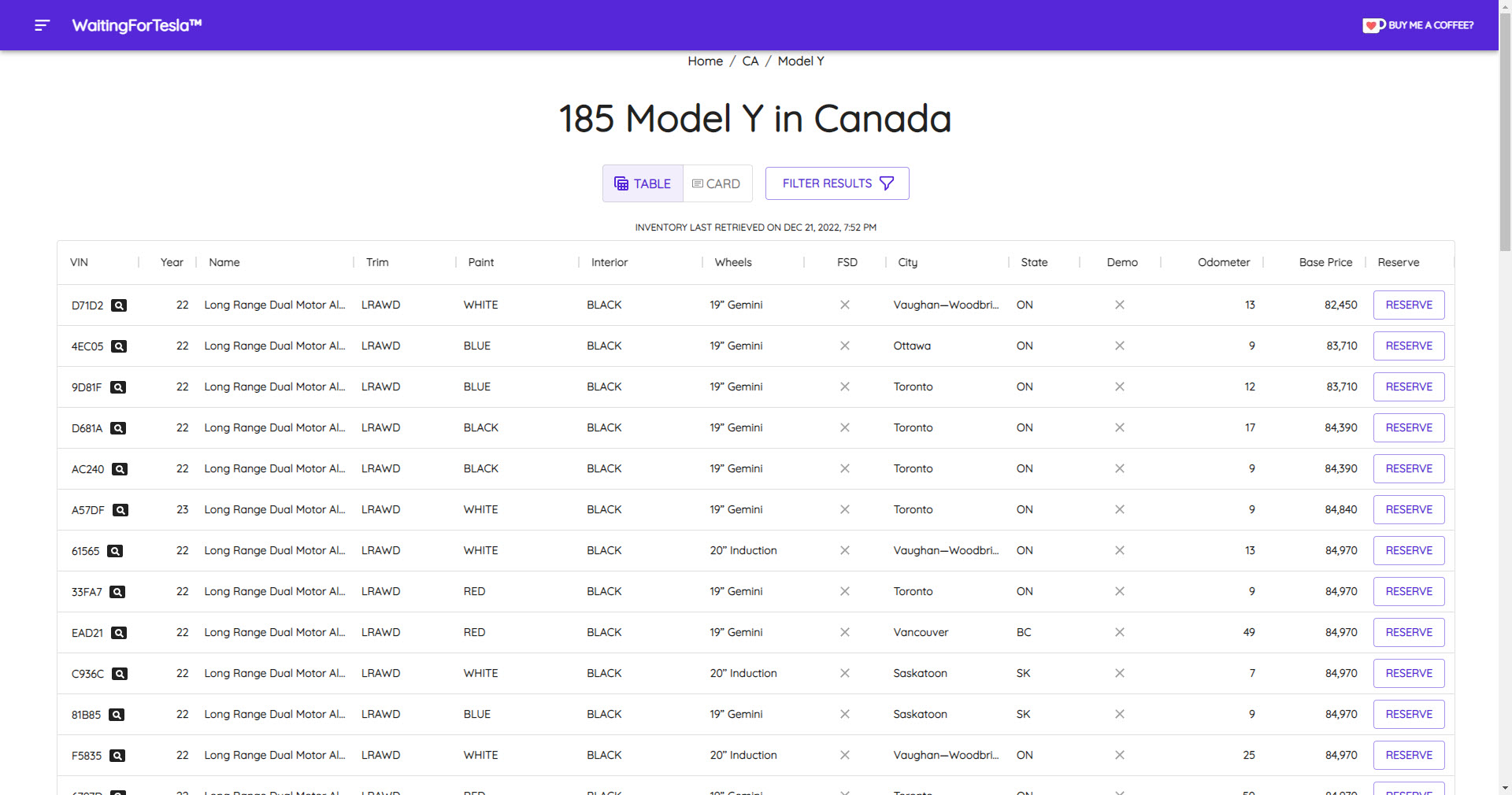This screenshot has width=1512, height=795.
Task: View details for VIN 9D81F
Action: coord(118,387)
